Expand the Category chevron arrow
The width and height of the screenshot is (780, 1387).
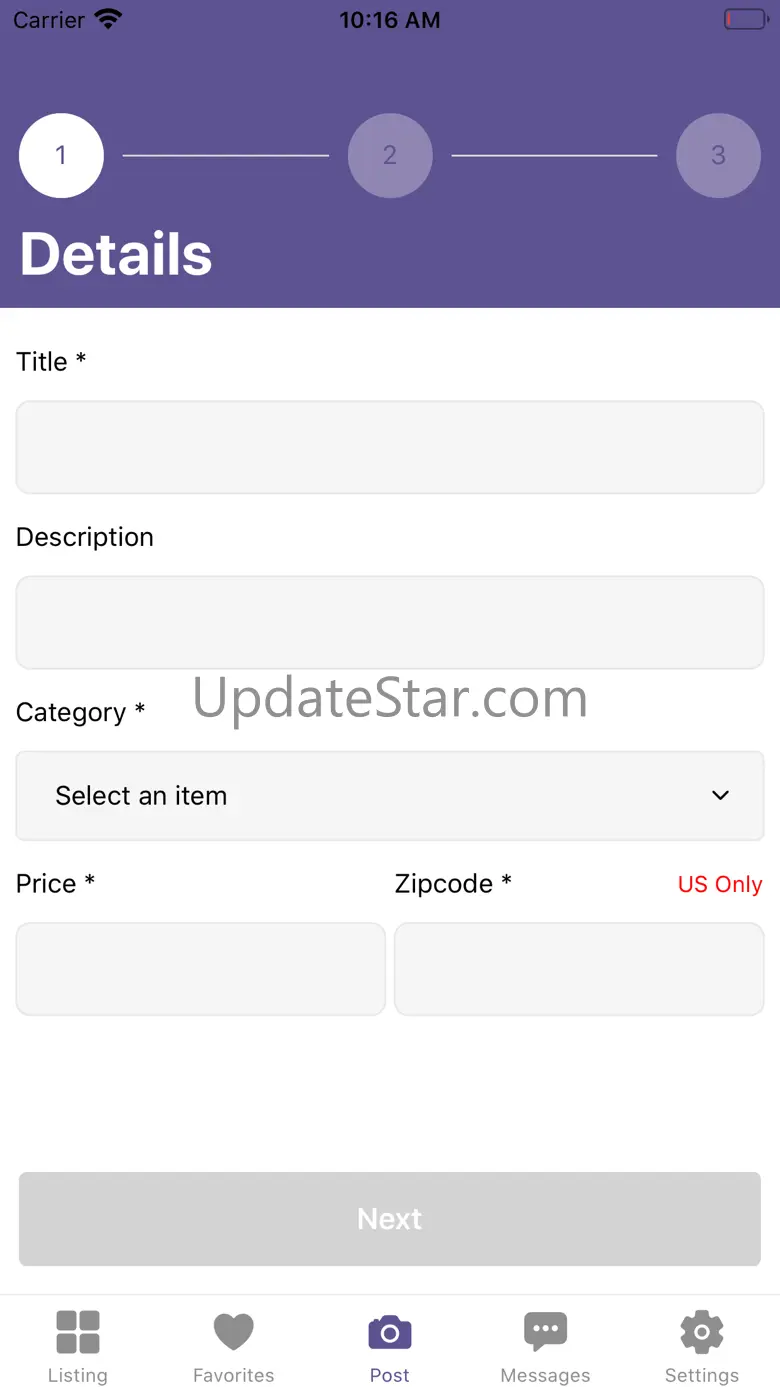pyautogui.click(x=720, y=796)
